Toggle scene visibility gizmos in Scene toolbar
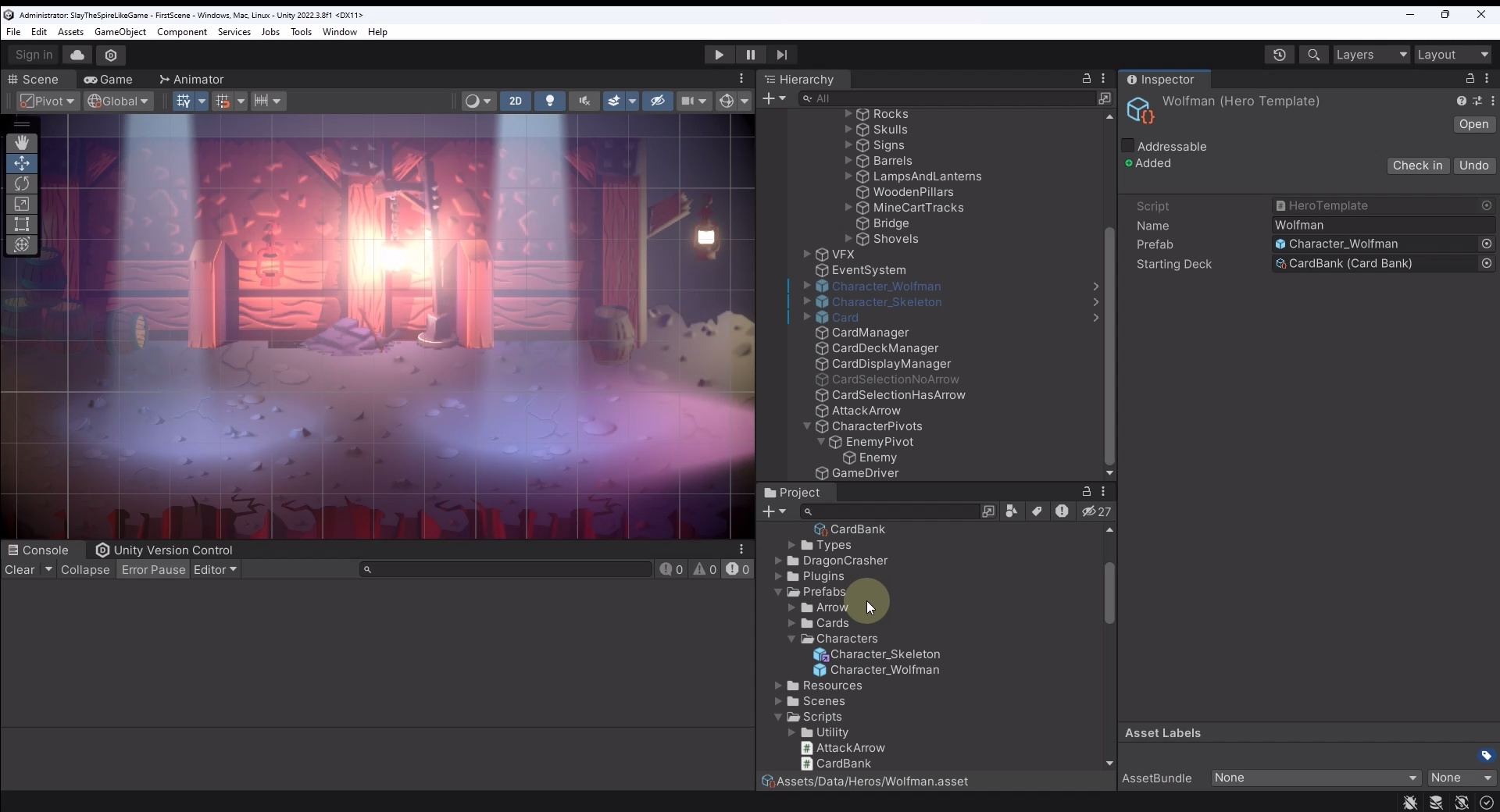The height and width of the screenshot is (812, 1500). click(657, 101)
